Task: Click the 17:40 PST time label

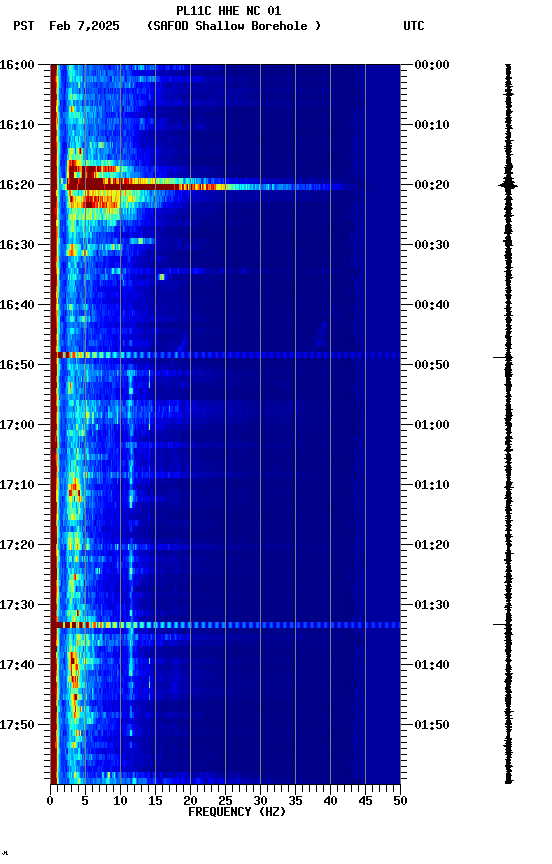Action: (17, 666)
